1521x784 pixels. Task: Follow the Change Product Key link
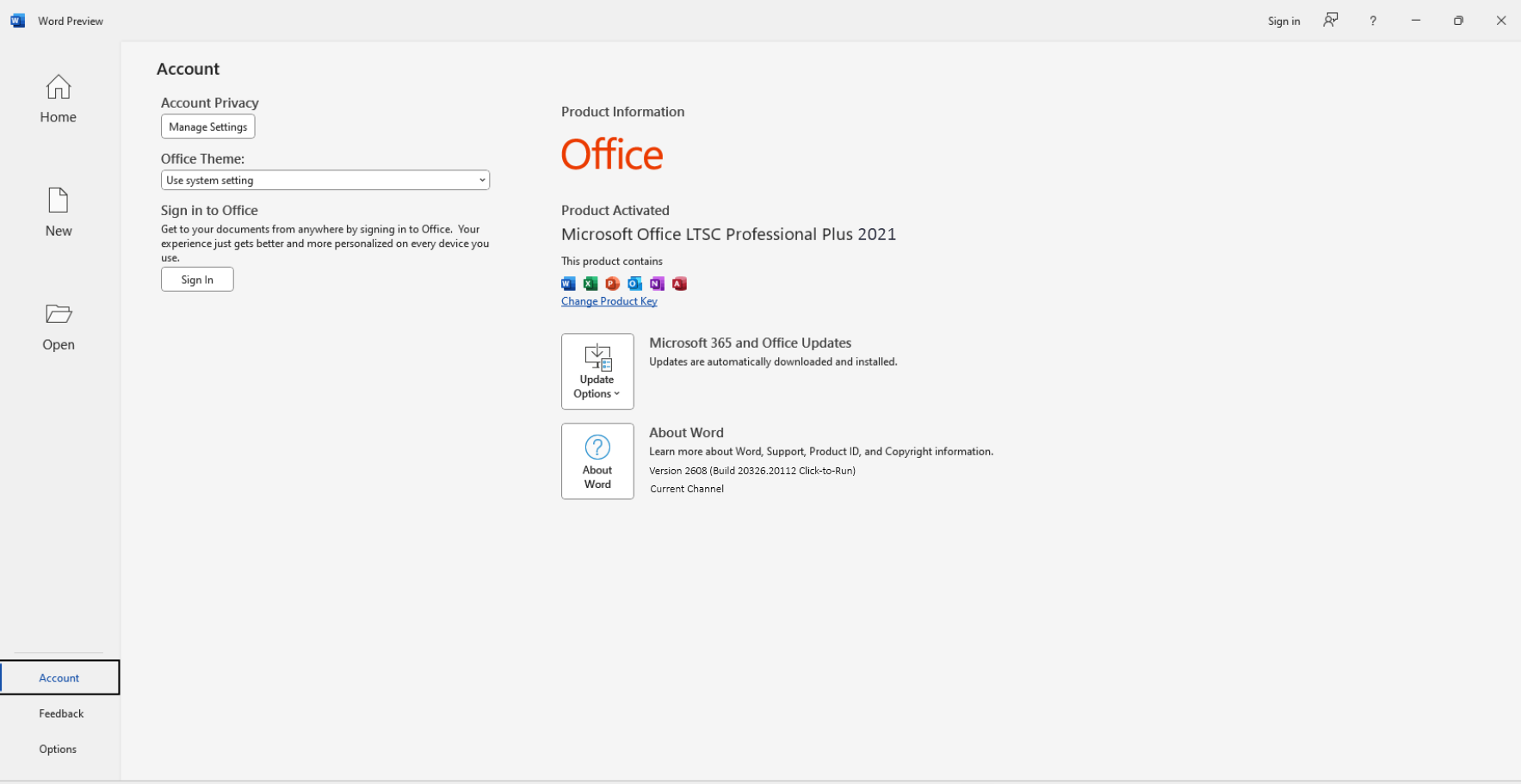609,301
